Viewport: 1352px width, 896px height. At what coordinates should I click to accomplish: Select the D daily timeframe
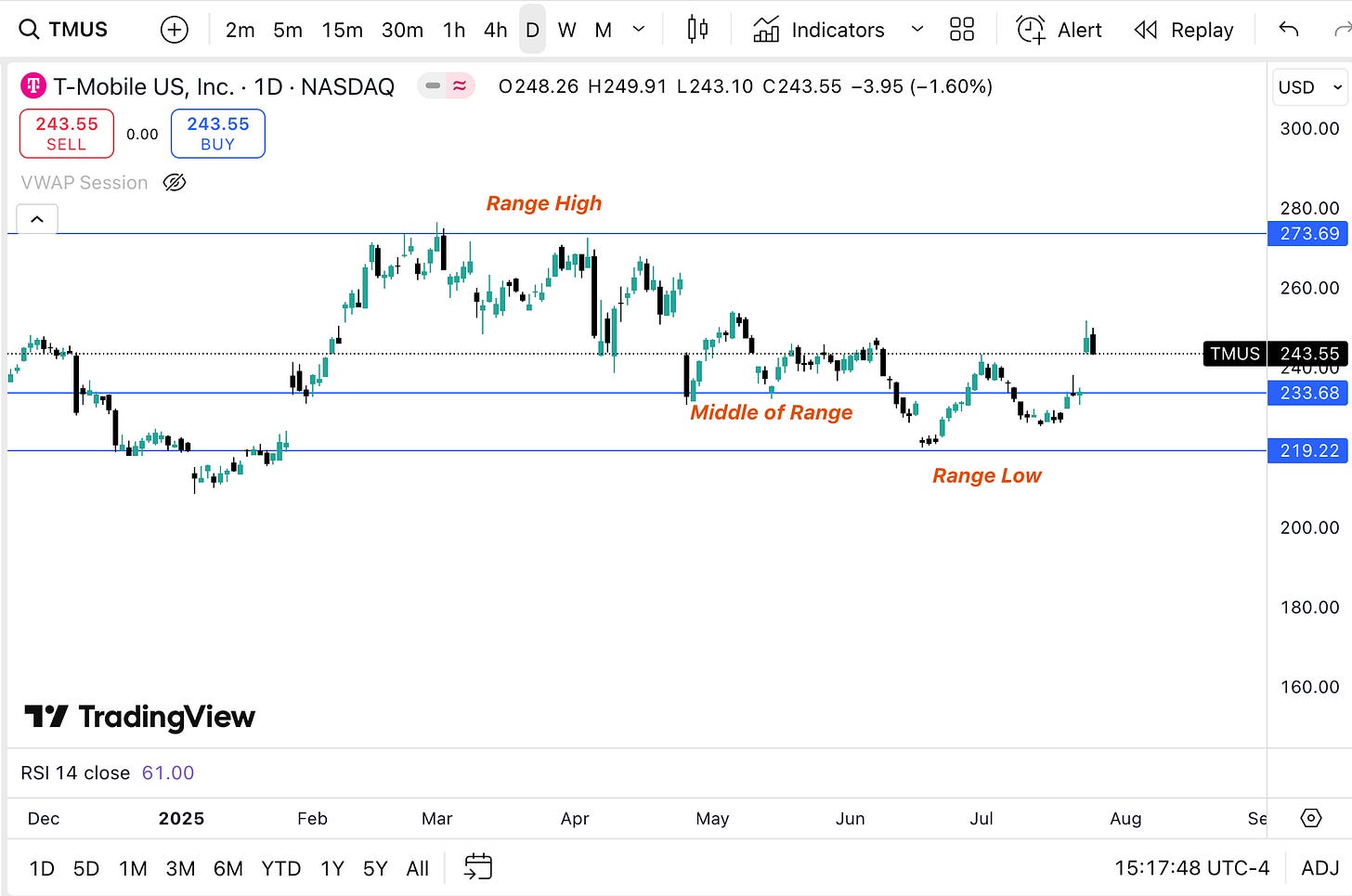click(x=532, y=30)
